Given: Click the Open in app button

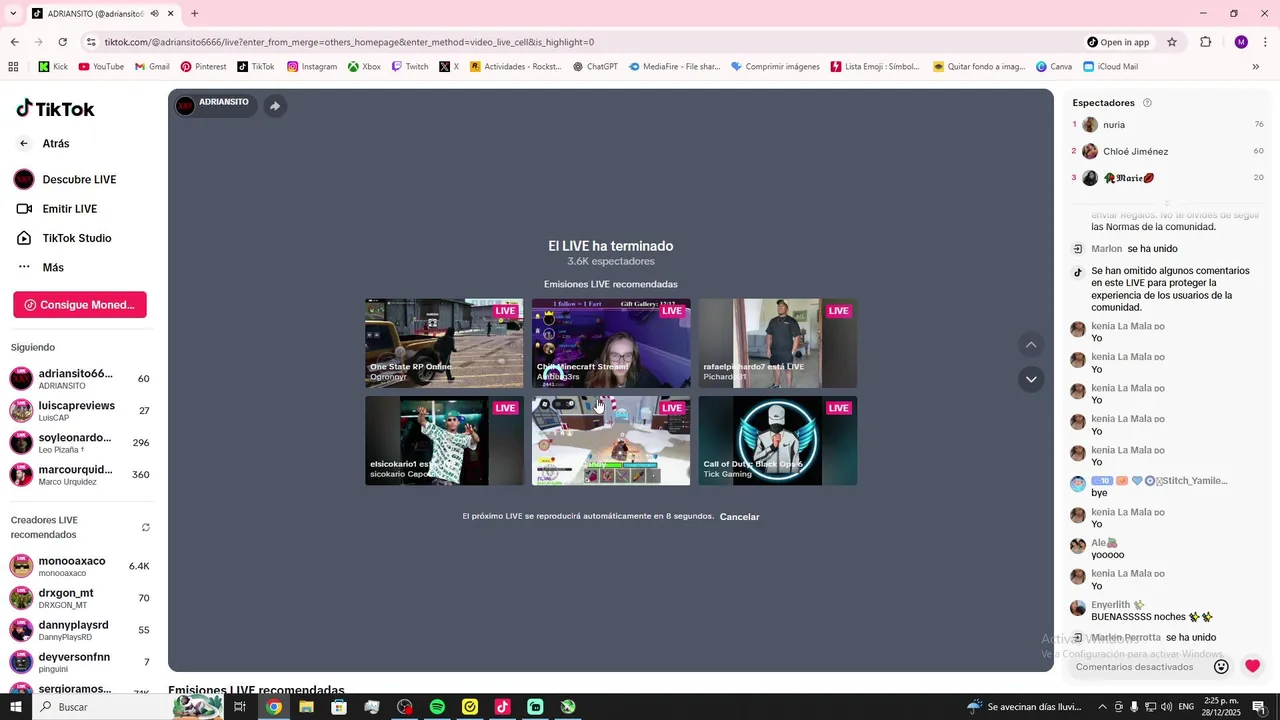Looking at the screenshot, I should coord(1118,42).
